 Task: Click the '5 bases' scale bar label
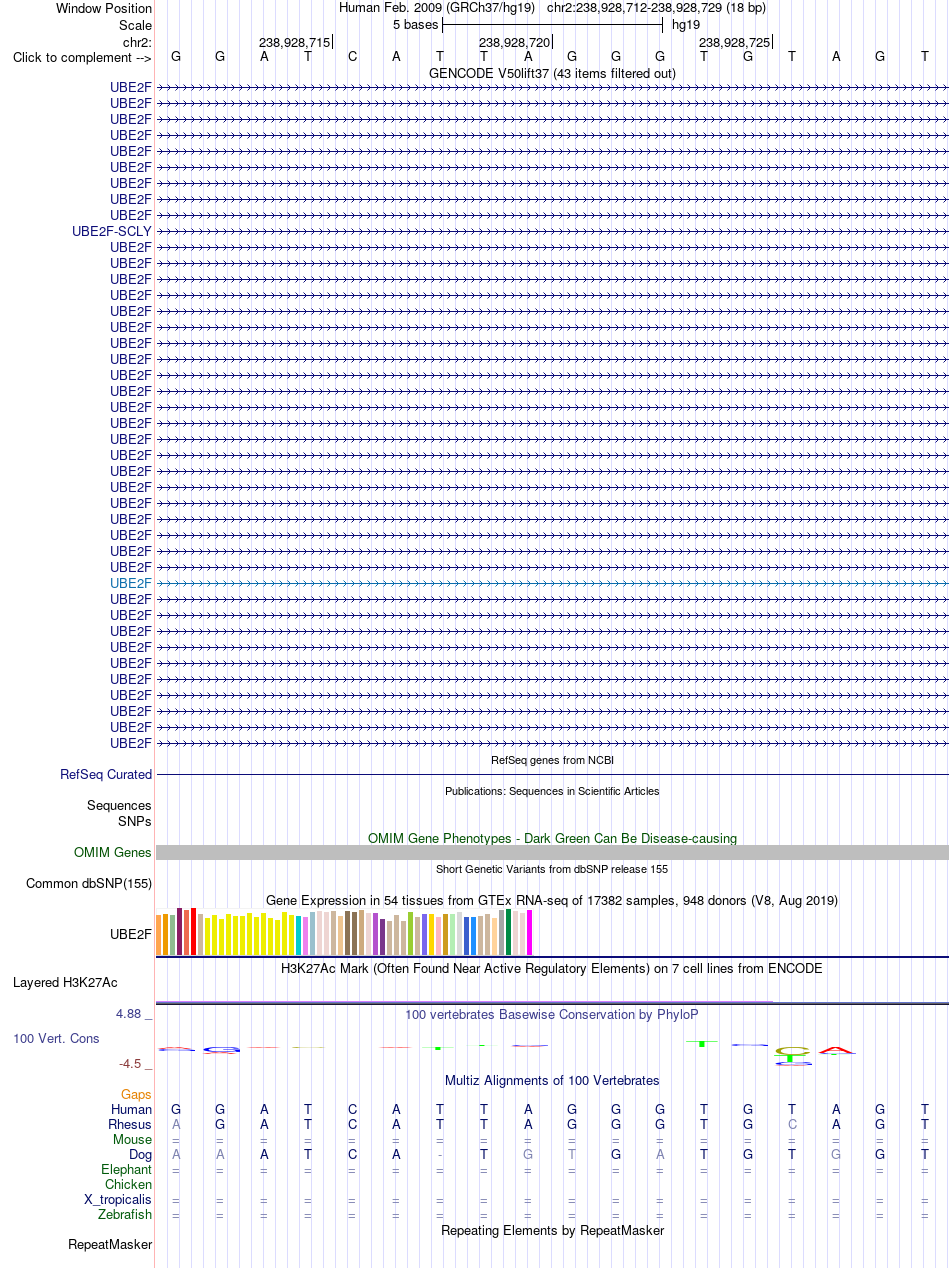(x=415, y=24)
